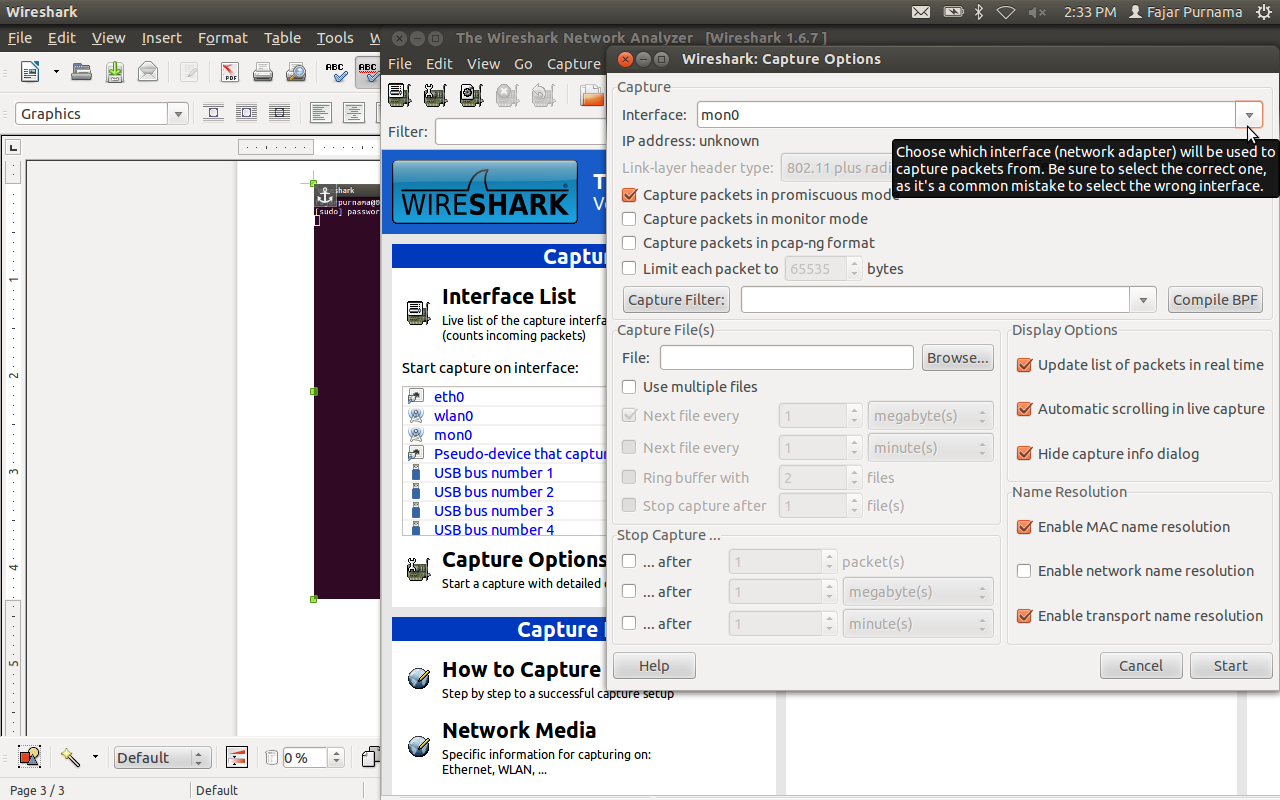Open Graphics style dropdown in LibreOffice
The height and width of the screenshot is (800, 1280).
click(179, 114)
